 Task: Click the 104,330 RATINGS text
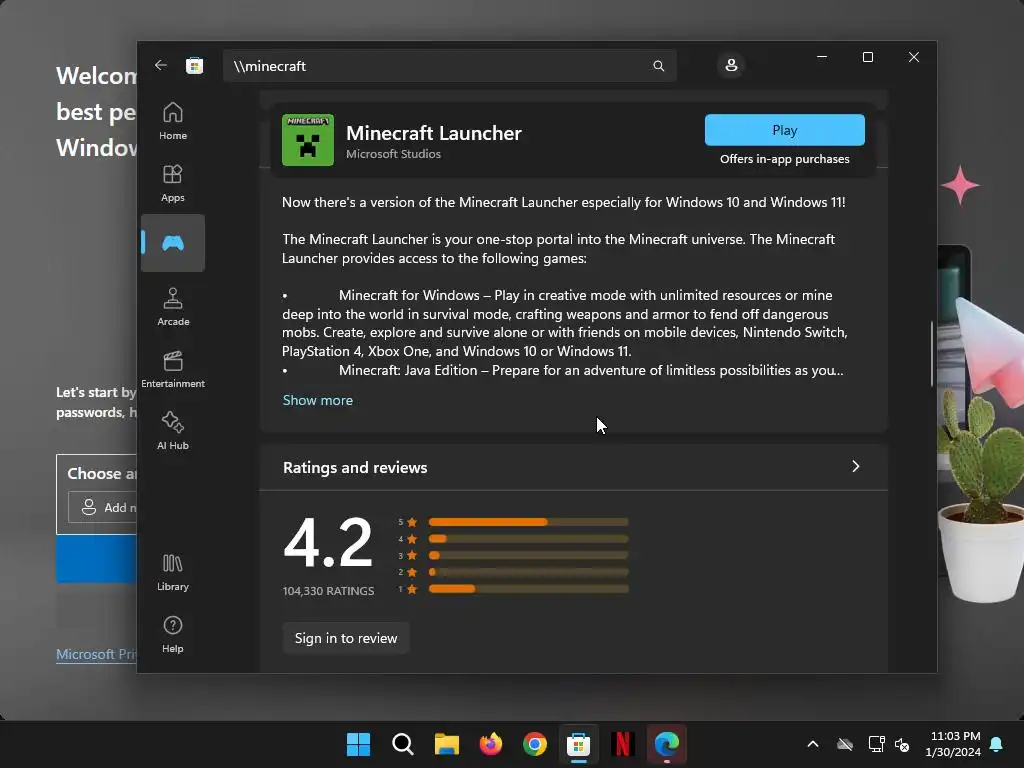coord(328,591)
